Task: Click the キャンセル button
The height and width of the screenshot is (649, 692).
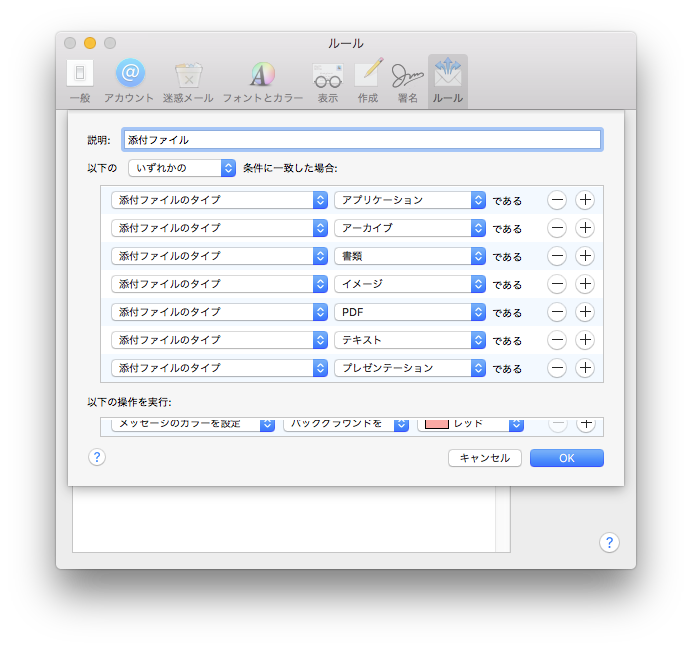Action: coord(485,458)
